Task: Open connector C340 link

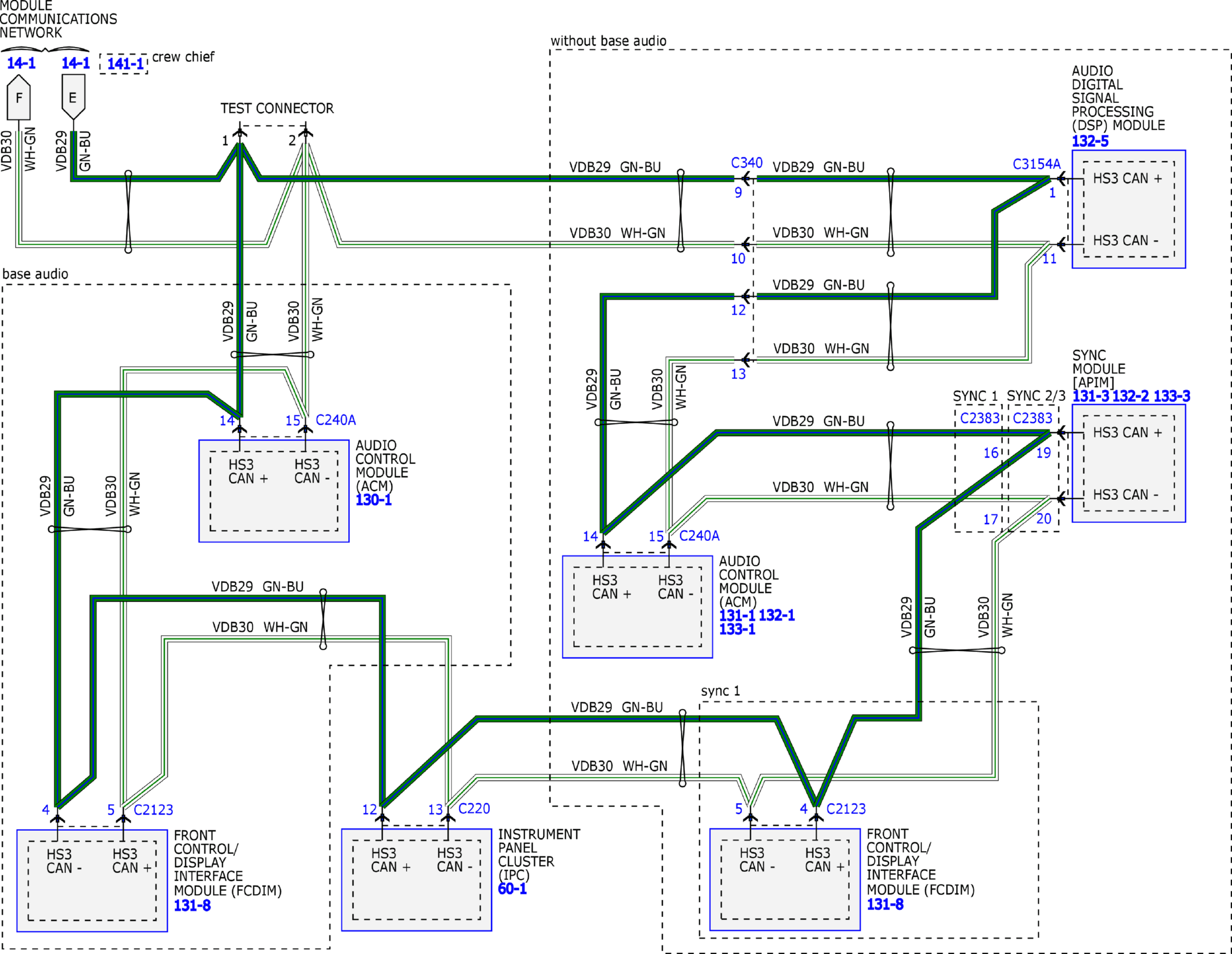Action: coord(746,163)
